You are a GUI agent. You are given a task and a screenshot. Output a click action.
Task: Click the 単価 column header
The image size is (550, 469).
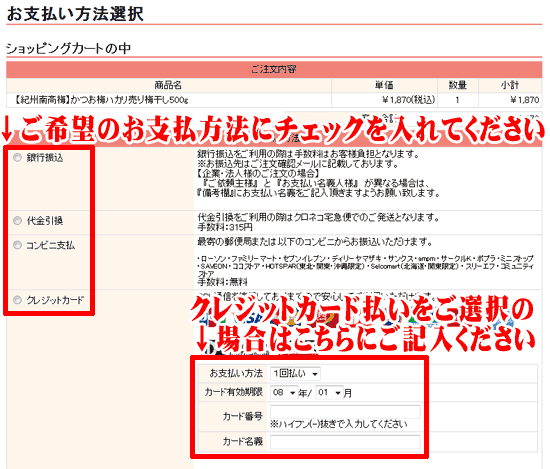tap(384, 85)
